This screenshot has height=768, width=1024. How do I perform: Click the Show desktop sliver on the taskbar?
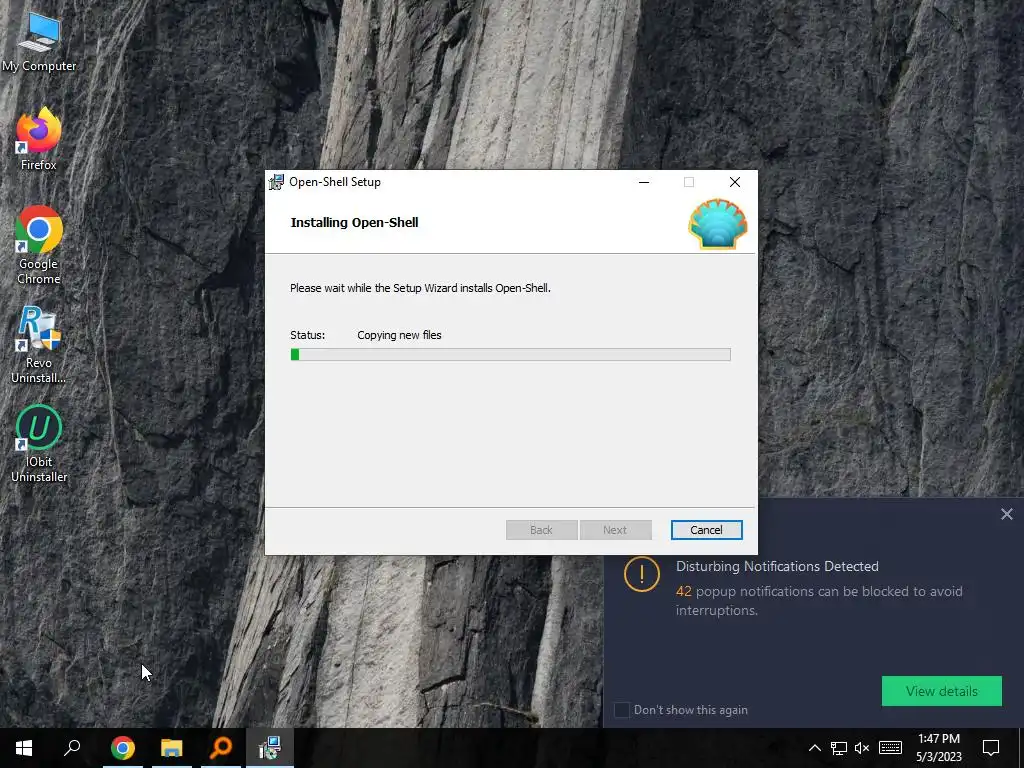(x=1021, y=748)
